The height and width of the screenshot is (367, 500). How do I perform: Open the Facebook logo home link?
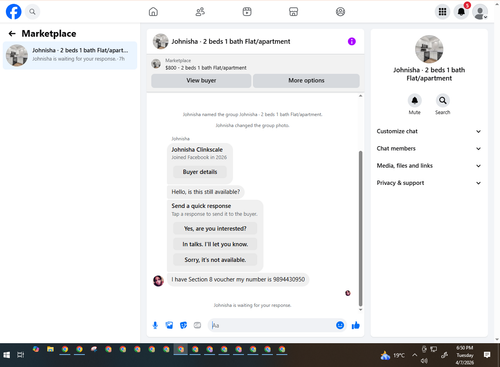[x=14, y=12]
